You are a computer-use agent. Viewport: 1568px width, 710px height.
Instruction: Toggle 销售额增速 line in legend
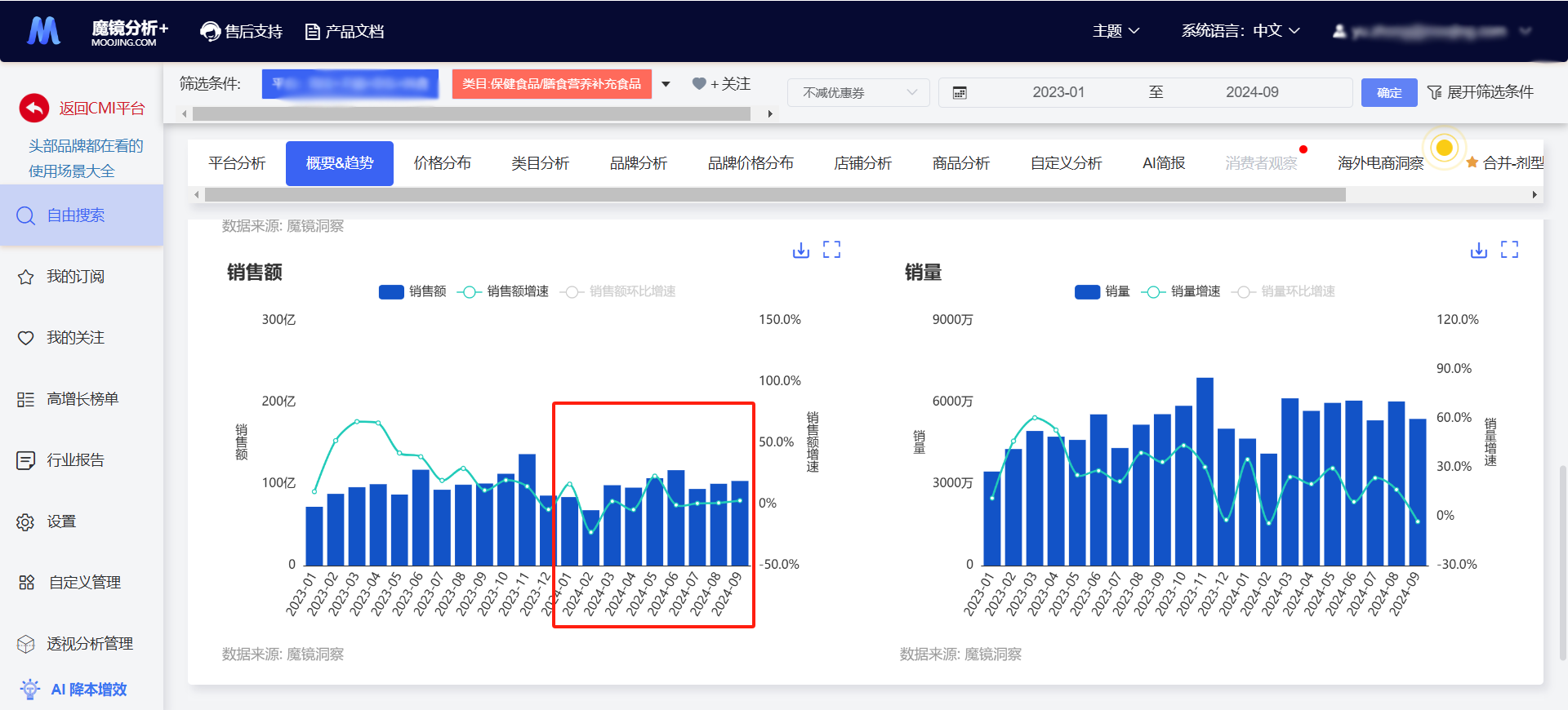point(503,291)
